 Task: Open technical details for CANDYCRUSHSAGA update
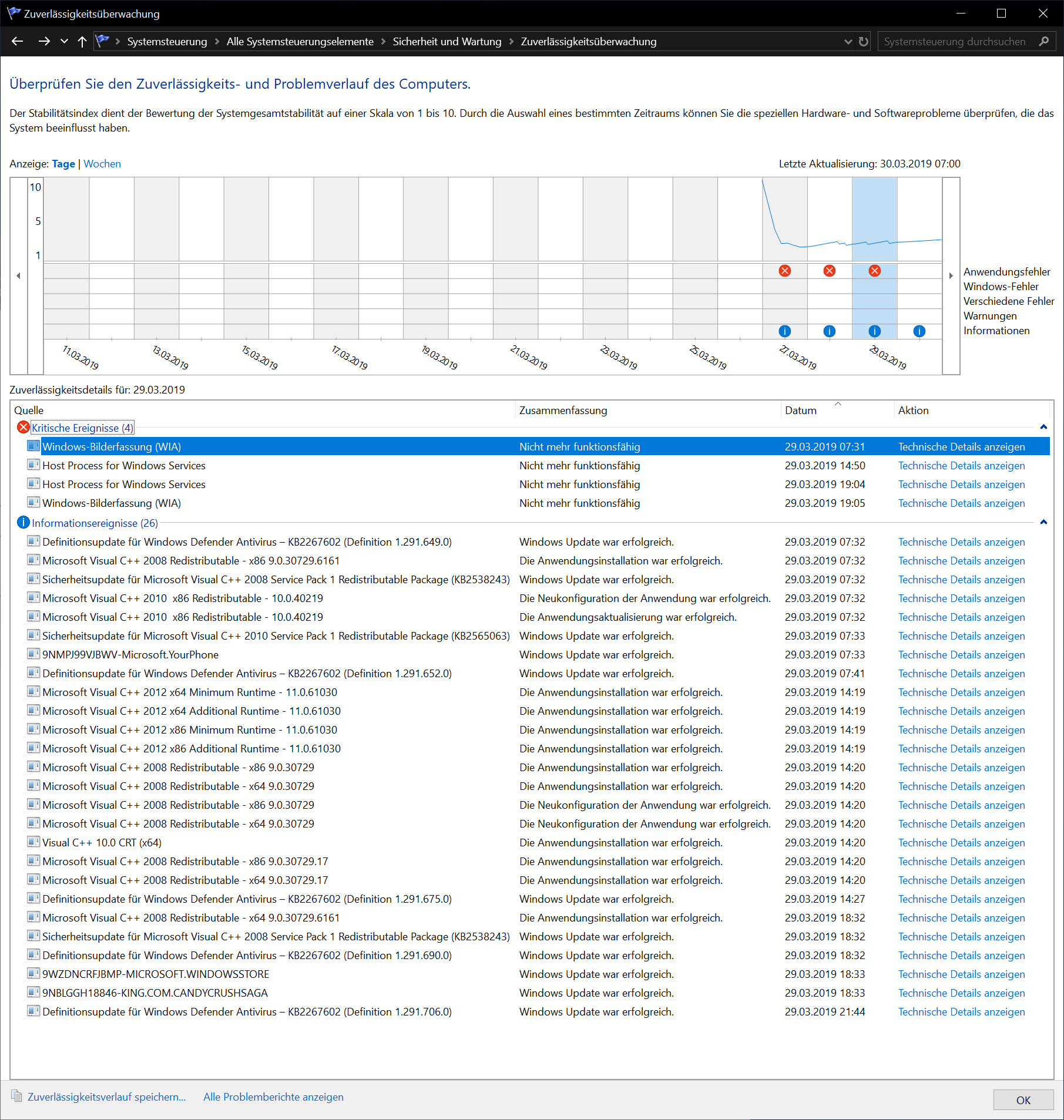click(961, 993)
